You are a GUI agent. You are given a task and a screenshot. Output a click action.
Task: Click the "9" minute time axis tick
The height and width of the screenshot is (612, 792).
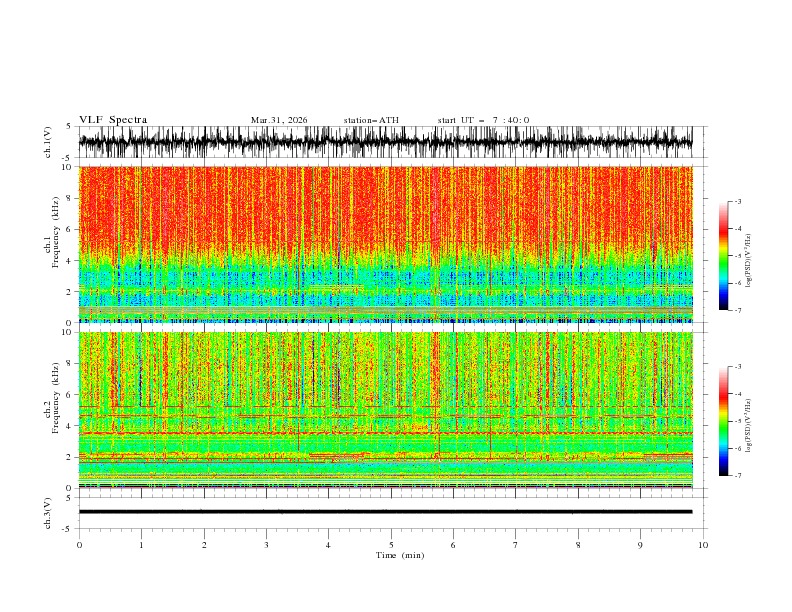pyautogui.click(x=640, y=545)
